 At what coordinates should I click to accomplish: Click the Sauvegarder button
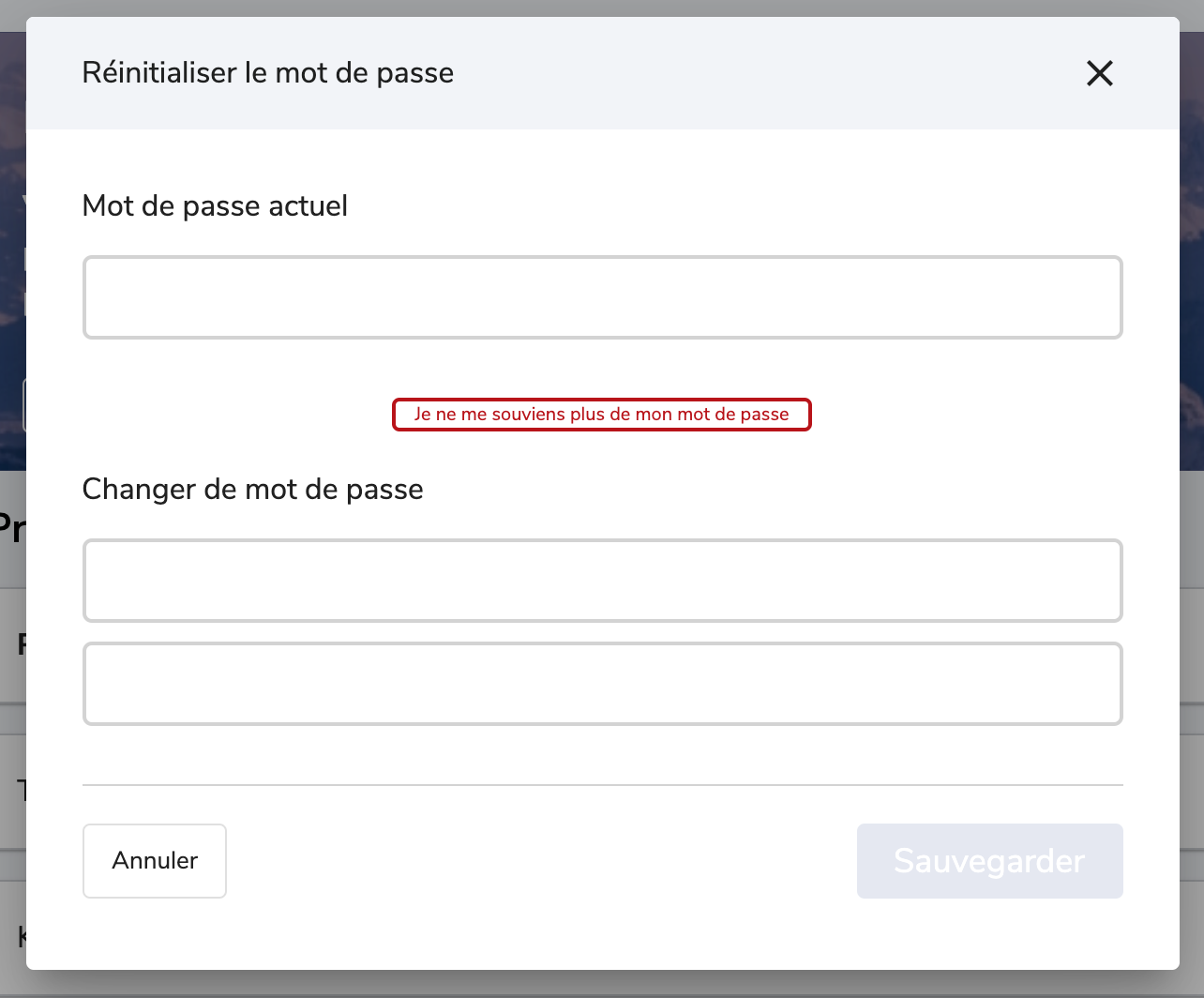click(990, 861)
